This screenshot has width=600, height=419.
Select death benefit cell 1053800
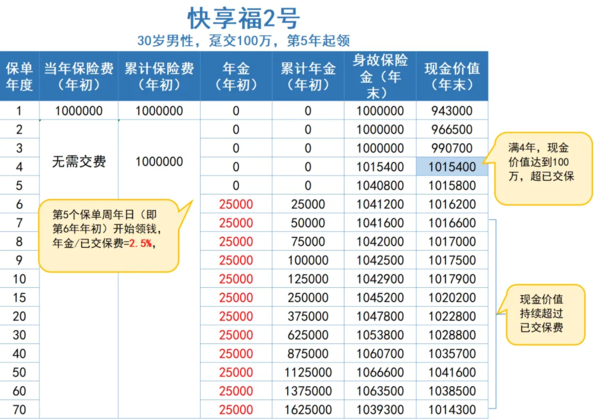380,335
